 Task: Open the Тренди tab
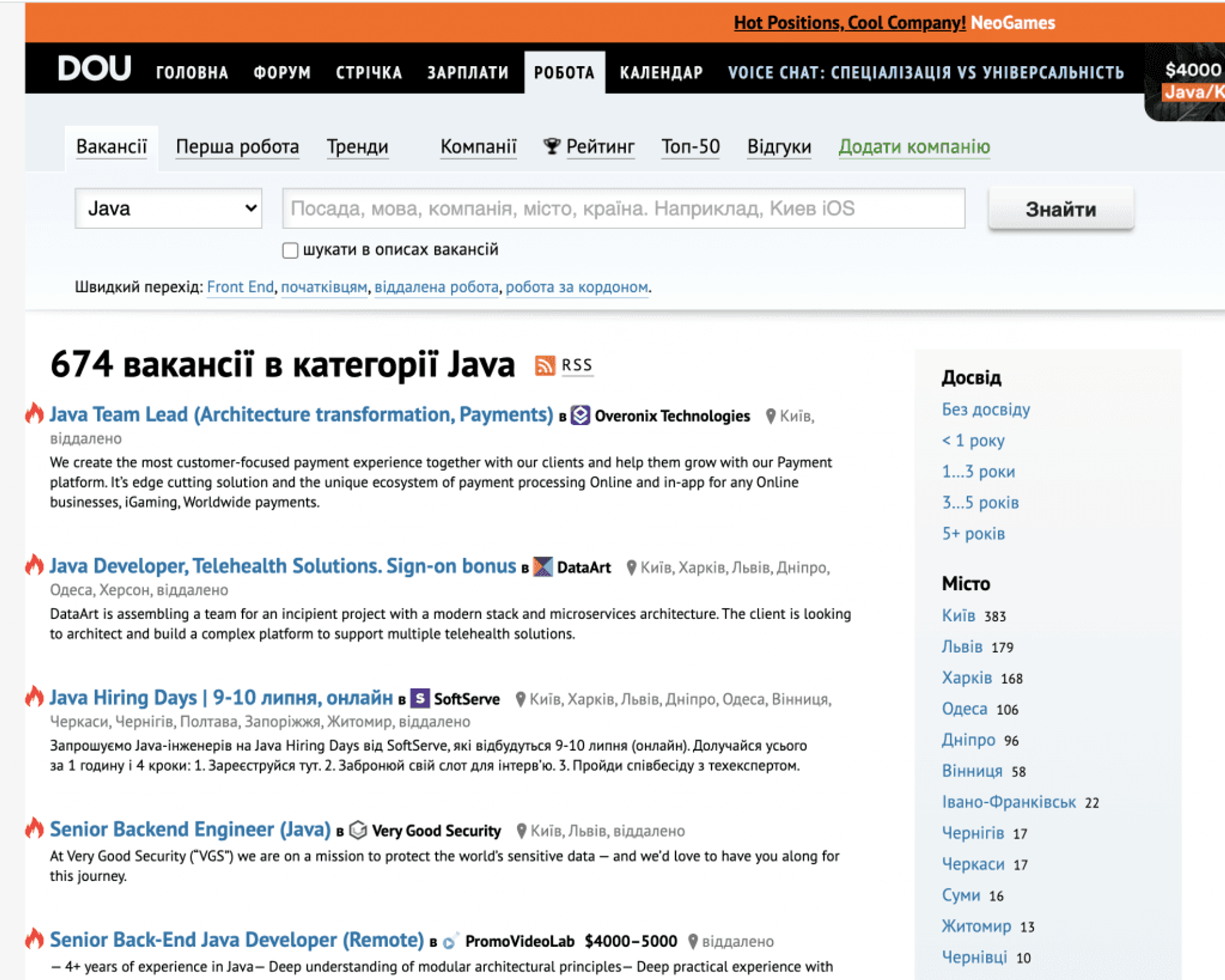click(x=357, y=147)
